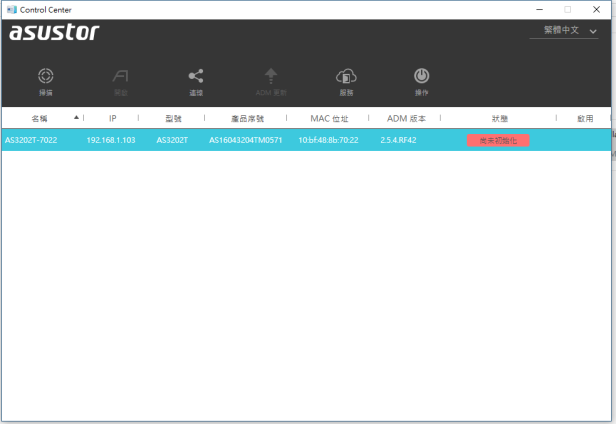The image size is (616, 424).
Task: Click IP address 192.168.1.103
Action: [x=111, y=140]
